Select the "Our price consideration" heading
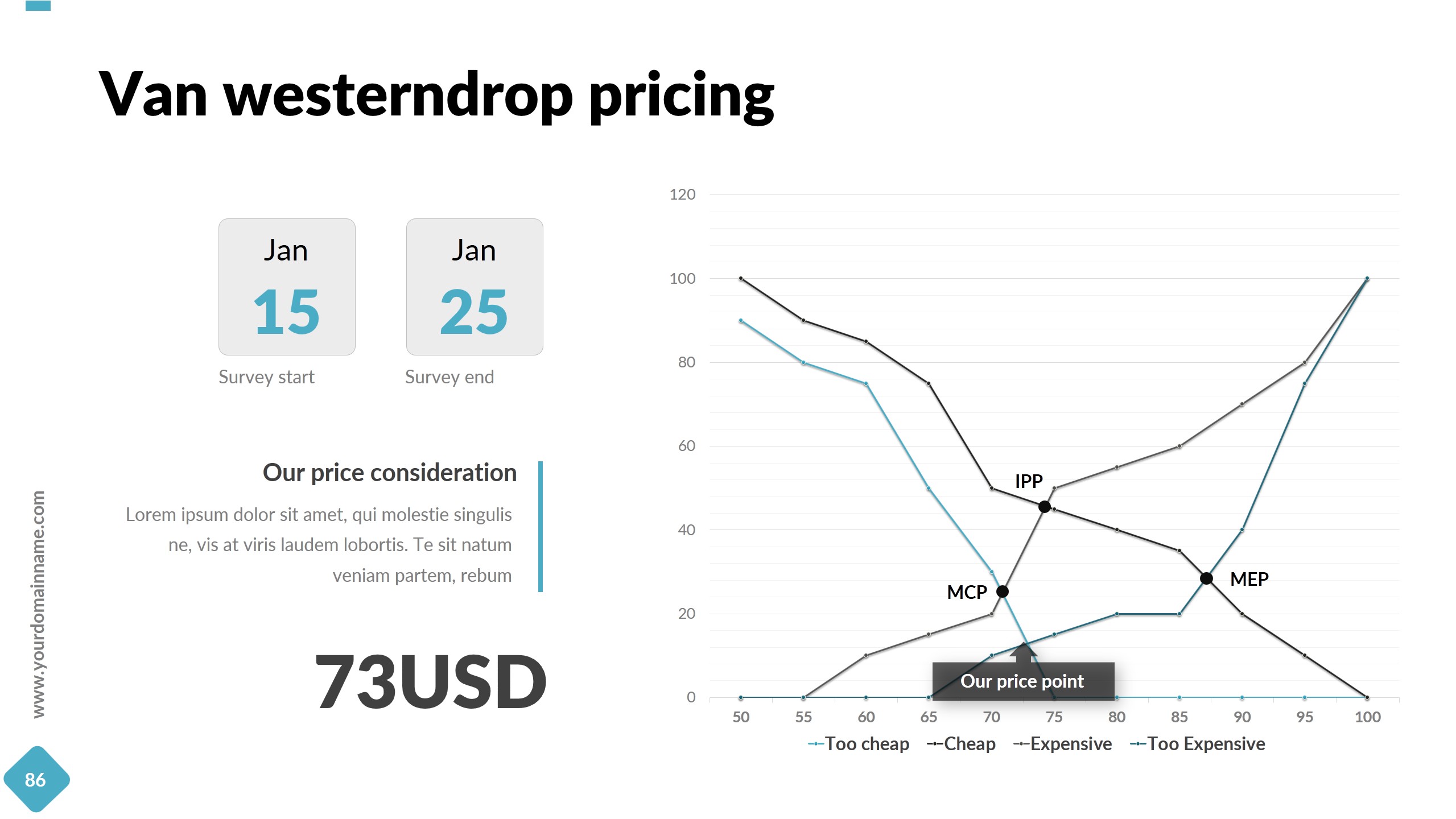Image resolution: width=1456 pixels, height=819 pixels. [389, 473]
